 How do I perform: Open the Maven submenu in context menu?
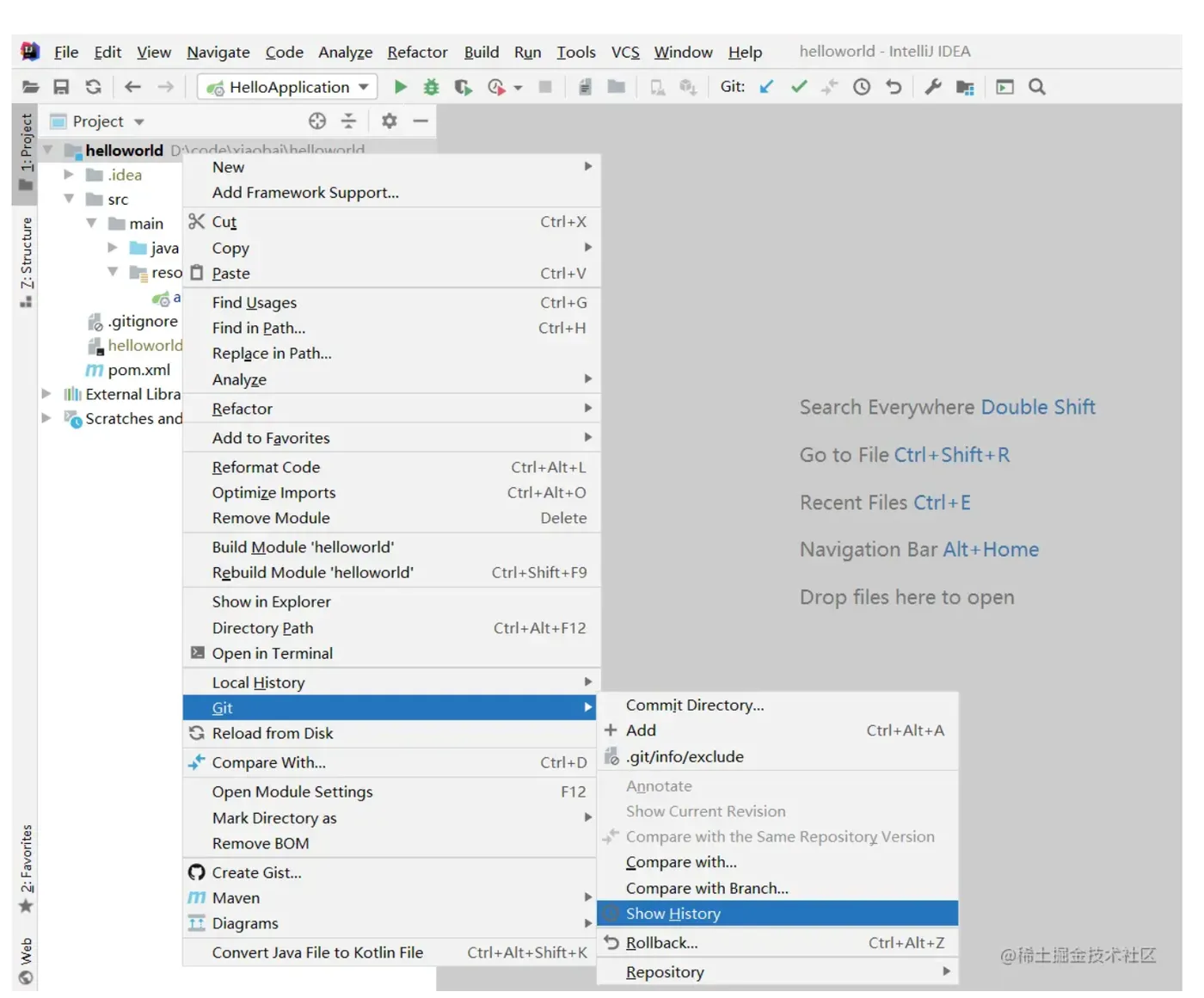pyautogui.click(x=391, y=898)
